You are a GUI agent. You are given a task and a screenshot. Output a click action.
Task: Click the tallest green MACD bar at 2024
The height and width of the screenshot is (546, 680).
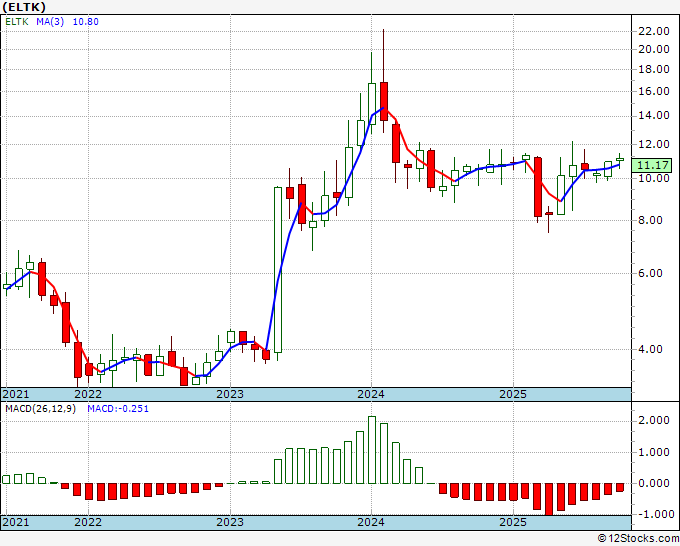pos(372,450)
